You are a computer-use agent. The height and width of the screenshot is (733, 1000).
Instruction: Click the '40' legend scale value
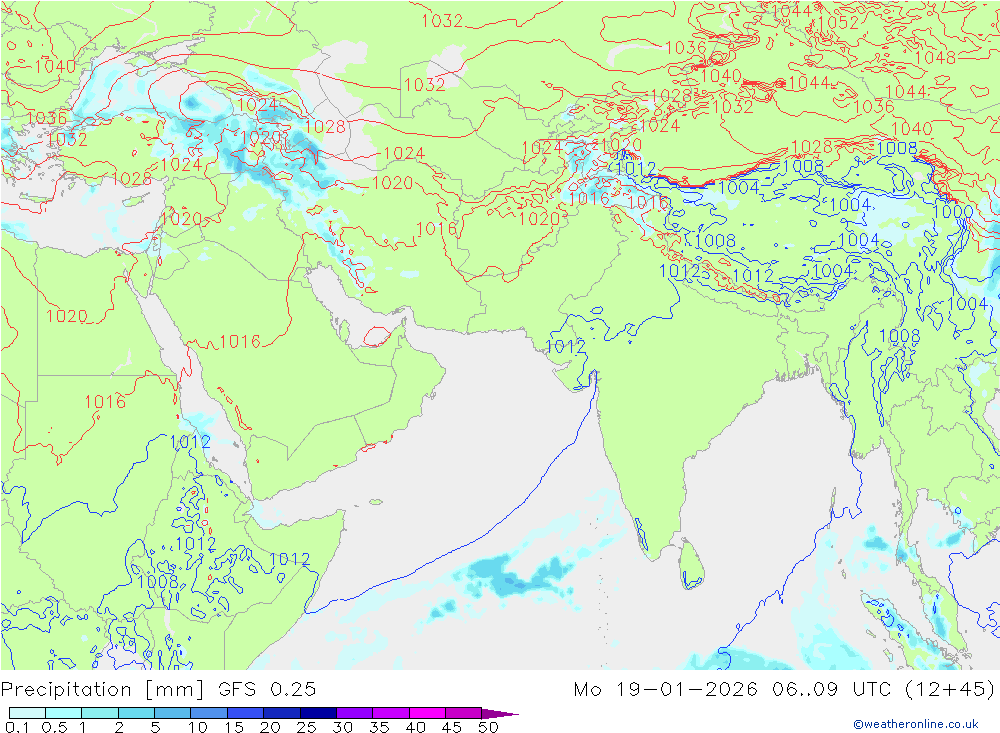[416, 727]
